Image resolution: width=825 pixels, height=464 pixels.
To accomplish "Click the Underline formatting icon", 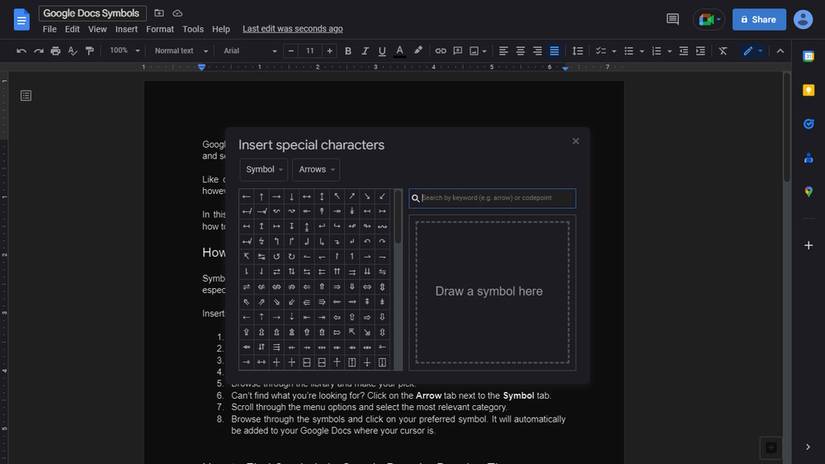I will [x=382, y=51].
